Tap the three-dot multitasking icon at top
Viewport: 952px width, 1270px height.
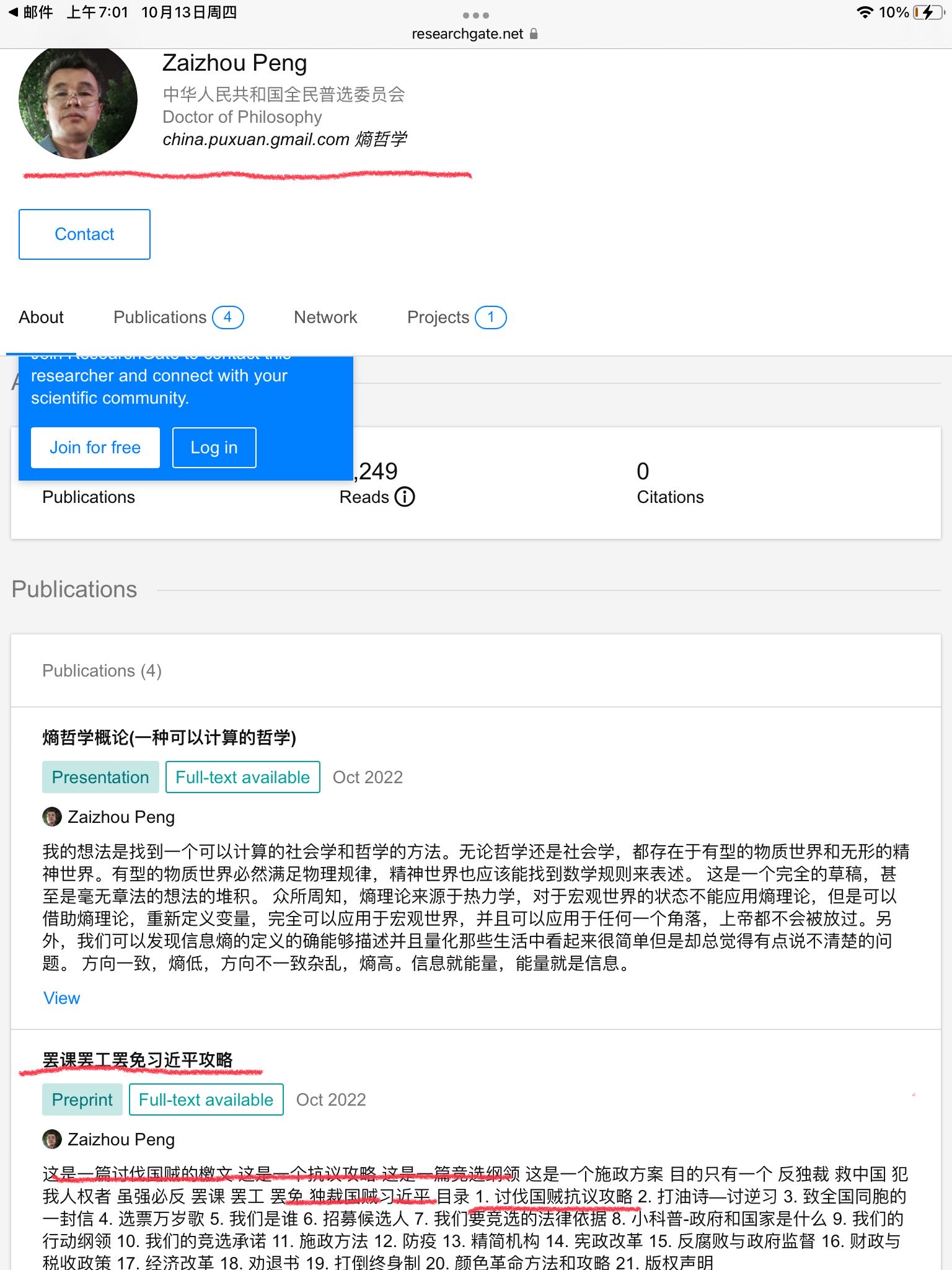pyautogui.click(x=475, y=15)
